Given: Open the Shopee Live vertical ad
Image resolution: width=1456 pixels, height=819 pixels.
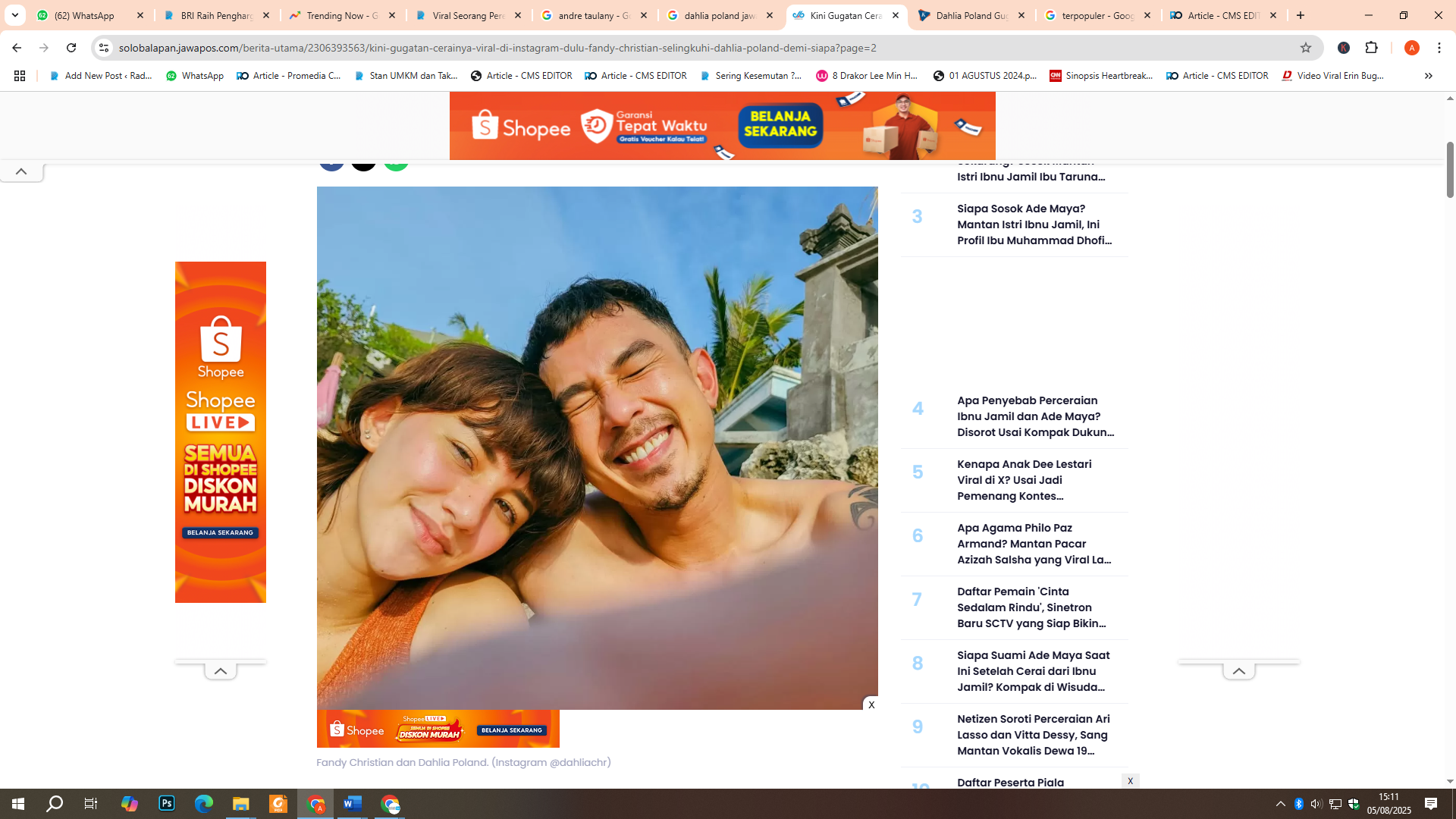Looking at the screenshot, I should [x=221, y=432].
